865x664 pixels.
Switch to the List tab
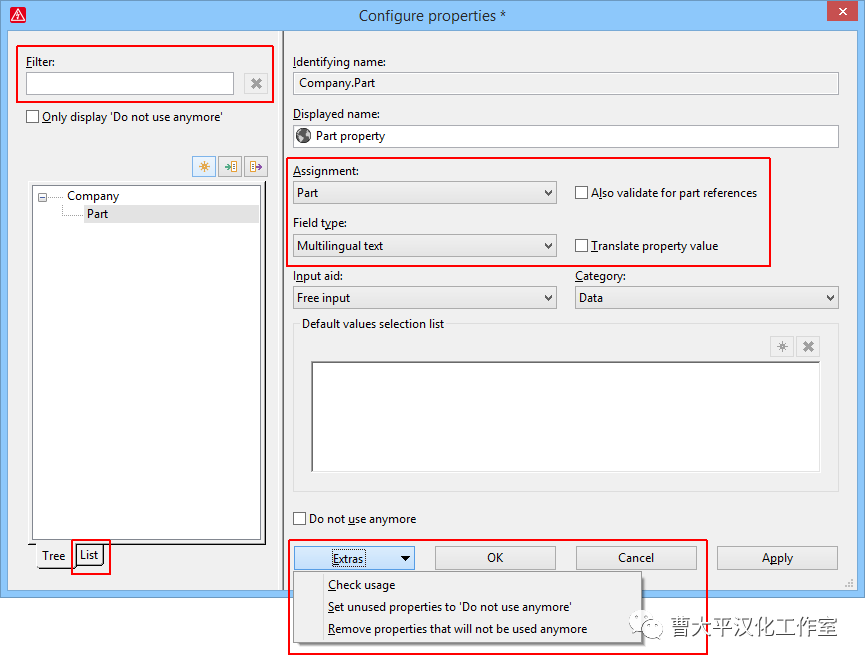point(89,555)
